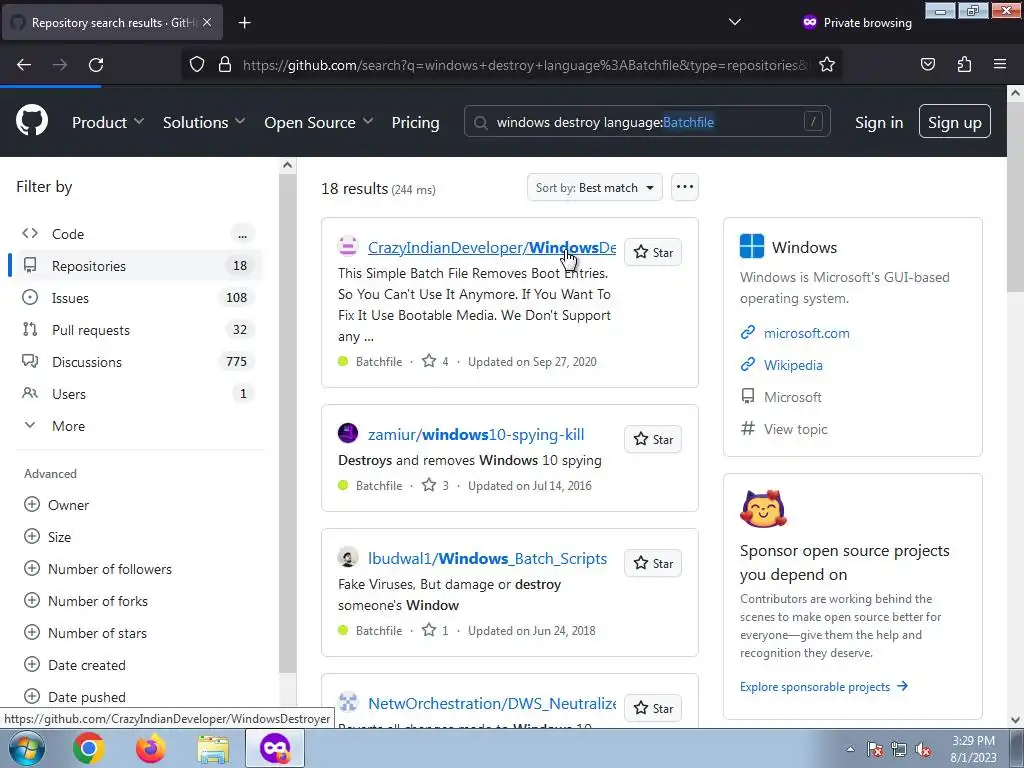Click the GitHub search input field
This screenshot has height=768, width=1024.
pos(647,121)
